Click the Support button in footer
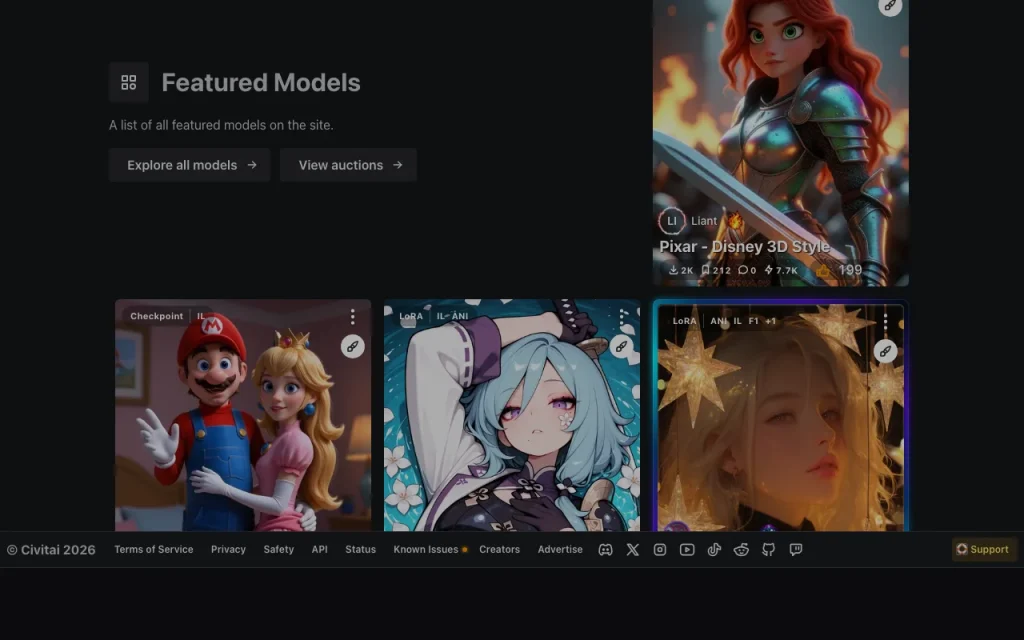The image size is (1024, 640). tap(984, 550)
